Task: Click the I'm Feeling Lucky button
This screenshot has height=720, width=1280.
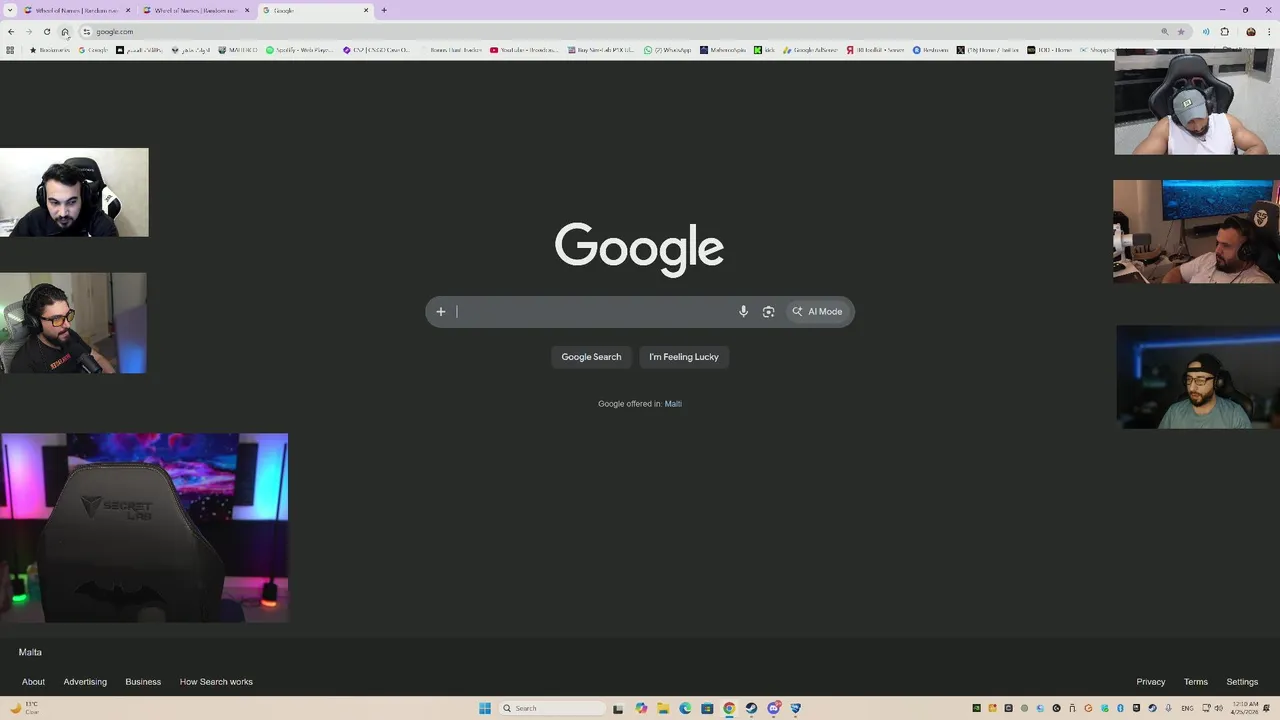Action: point(684,357)
